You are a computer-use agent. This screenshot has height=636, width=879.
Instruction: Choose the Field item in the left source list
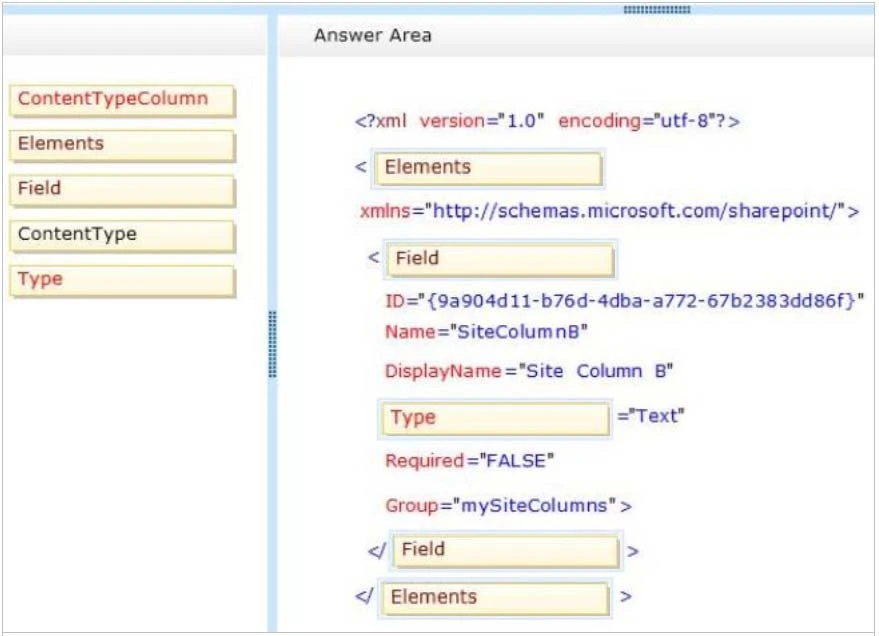(122, 190)
